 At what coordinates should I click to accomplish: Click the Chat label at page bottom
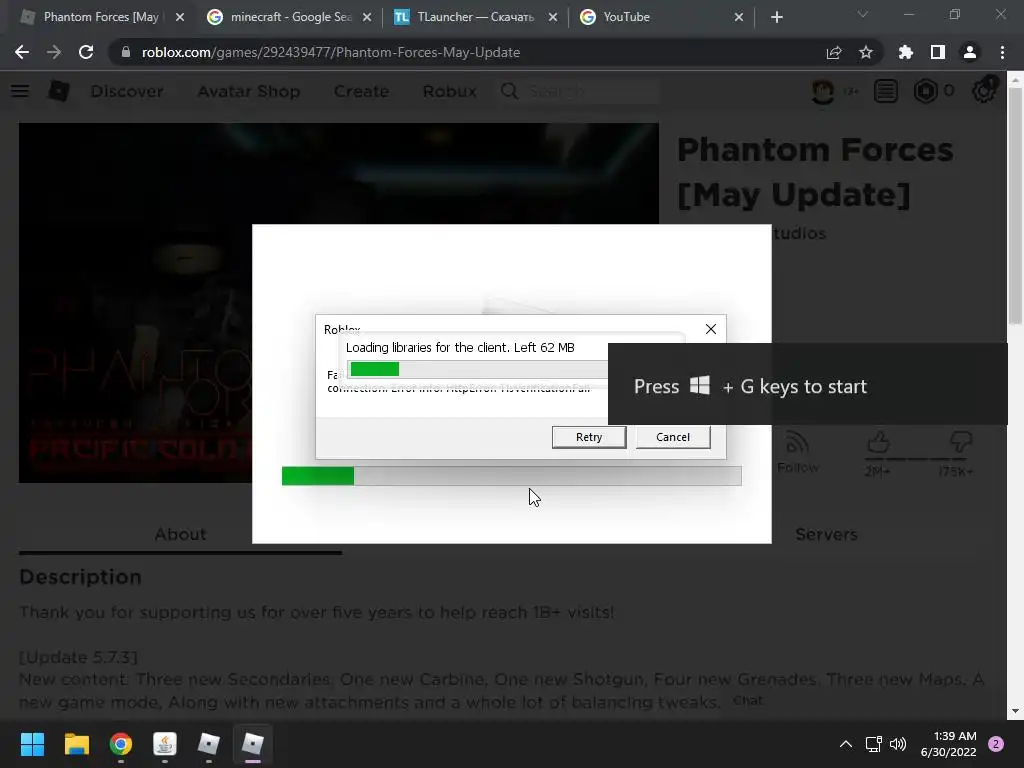coord(748,700)
